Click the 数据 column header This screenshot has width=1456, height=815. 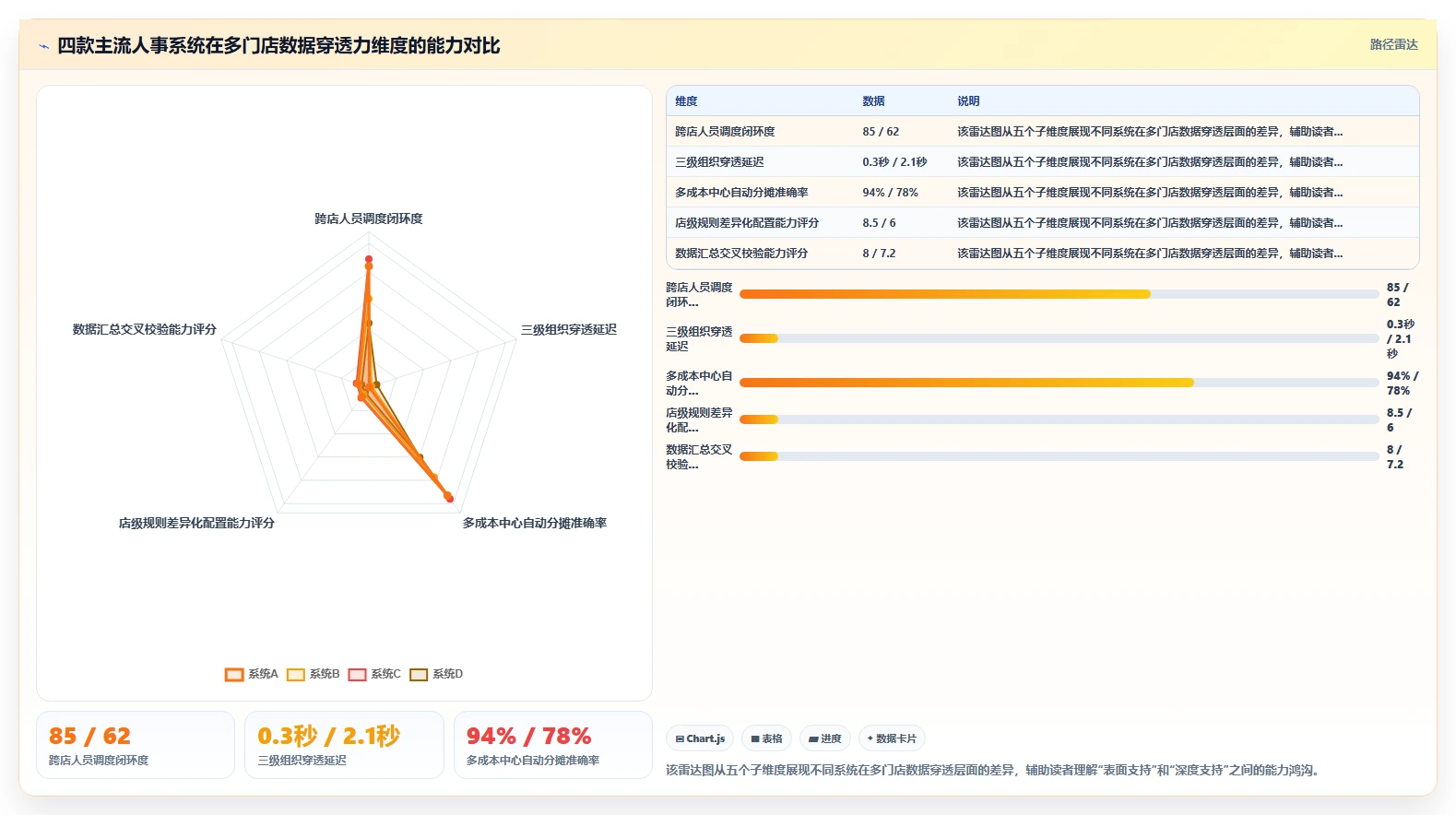[x=873, y=101]
